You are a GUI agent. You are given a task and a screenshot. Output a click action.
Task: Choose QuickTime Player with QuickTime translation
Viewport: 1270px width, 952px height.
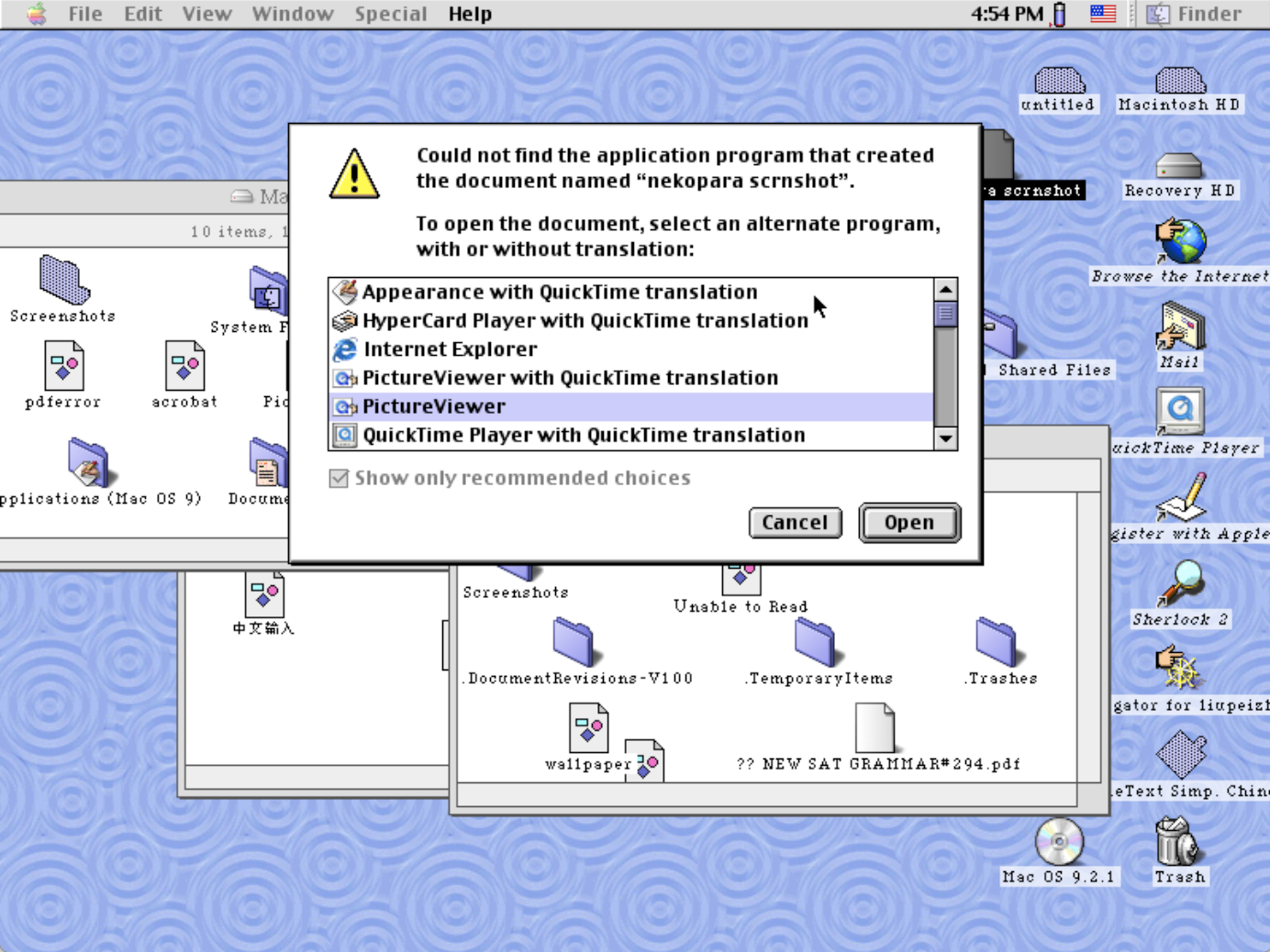pyautogui.click(x=631, y=435)
